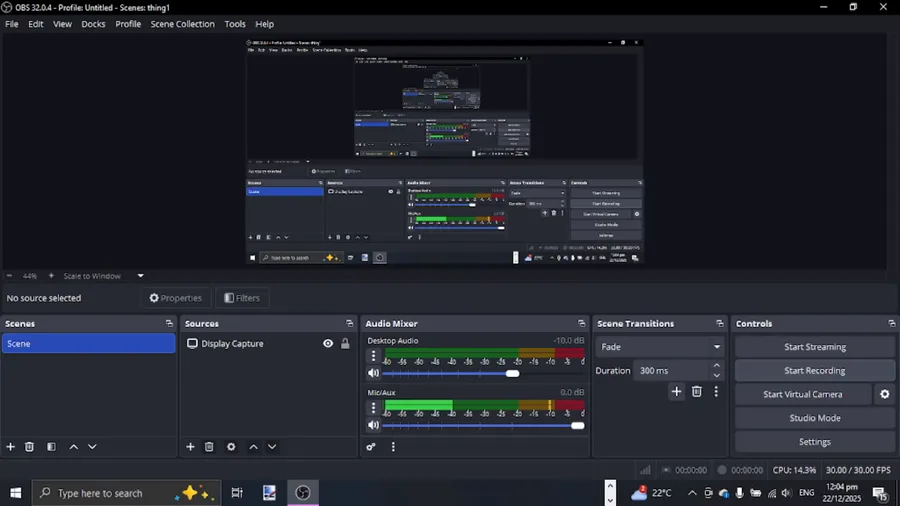The height and width of the screenshot is (506, 900).
Task: Open the Edit menu
Action: (36, 24)
